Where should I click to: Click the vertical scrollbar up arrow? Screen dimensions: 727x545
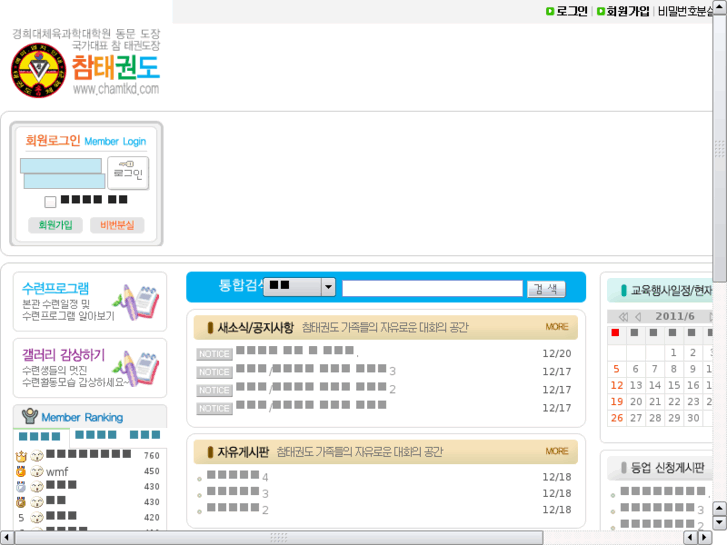pos(719,6)
